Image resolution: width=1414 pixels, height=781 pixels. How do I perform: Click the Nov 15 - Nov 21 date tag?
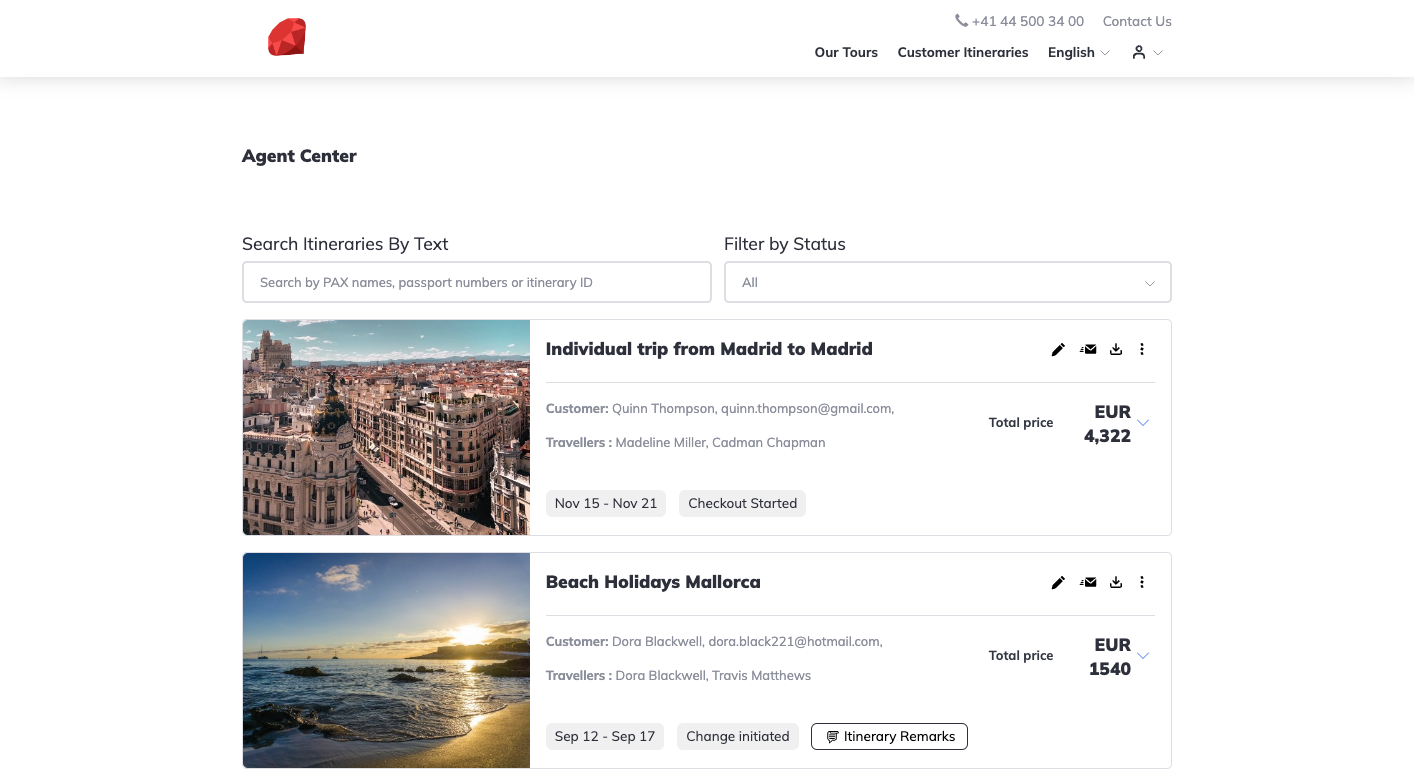point(606,503)
